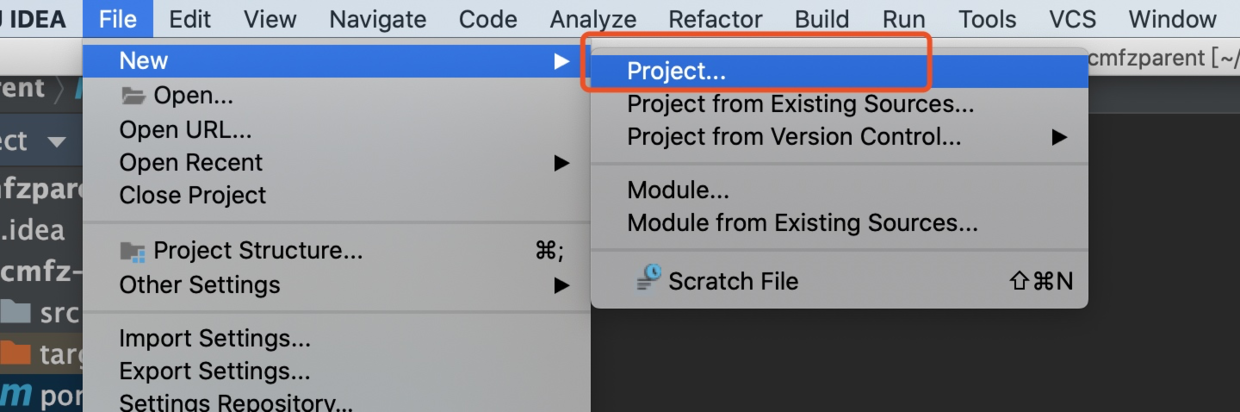Click Close Project menu entry
Image resolution: width=1240 pixels, height=412 pixels.
(193, 195)
